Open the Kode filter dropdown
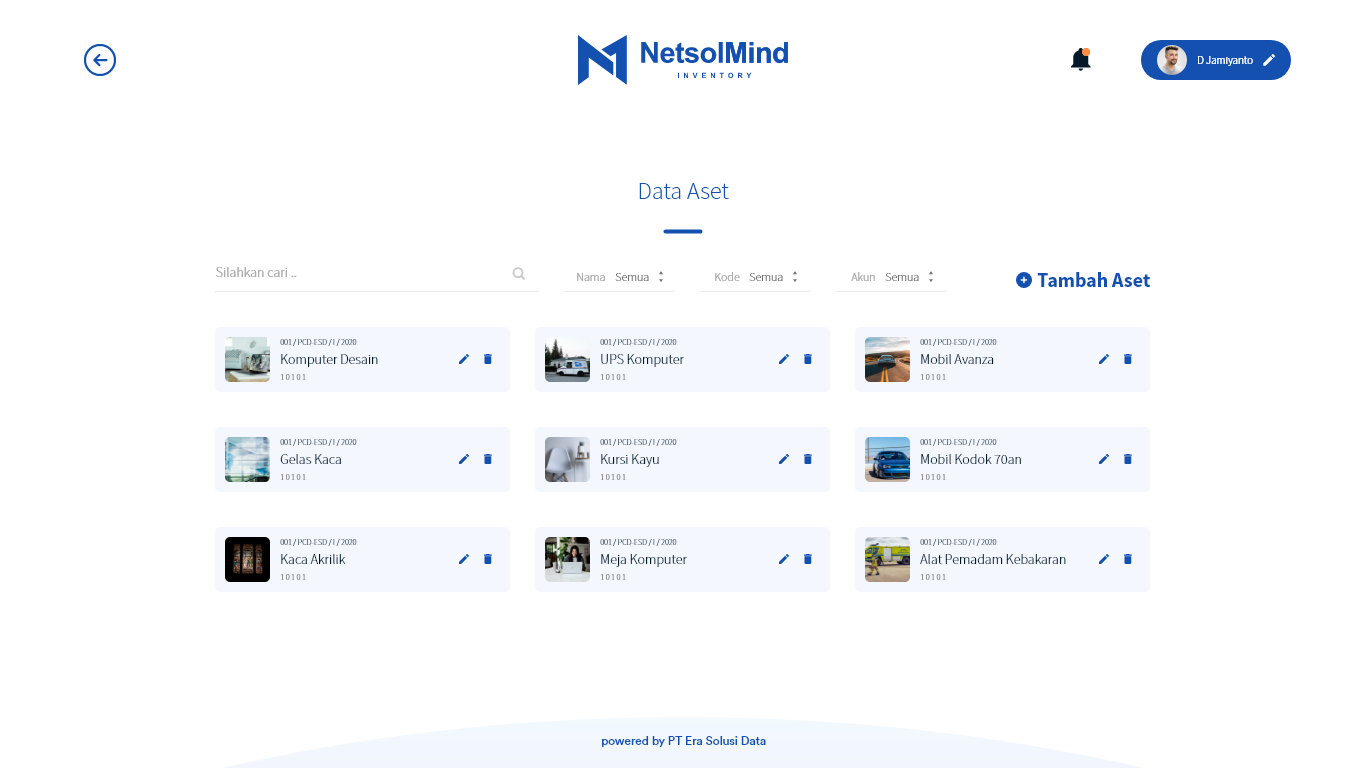The width and height of the screenshot is (1366, 768). [x=755, y=277]
